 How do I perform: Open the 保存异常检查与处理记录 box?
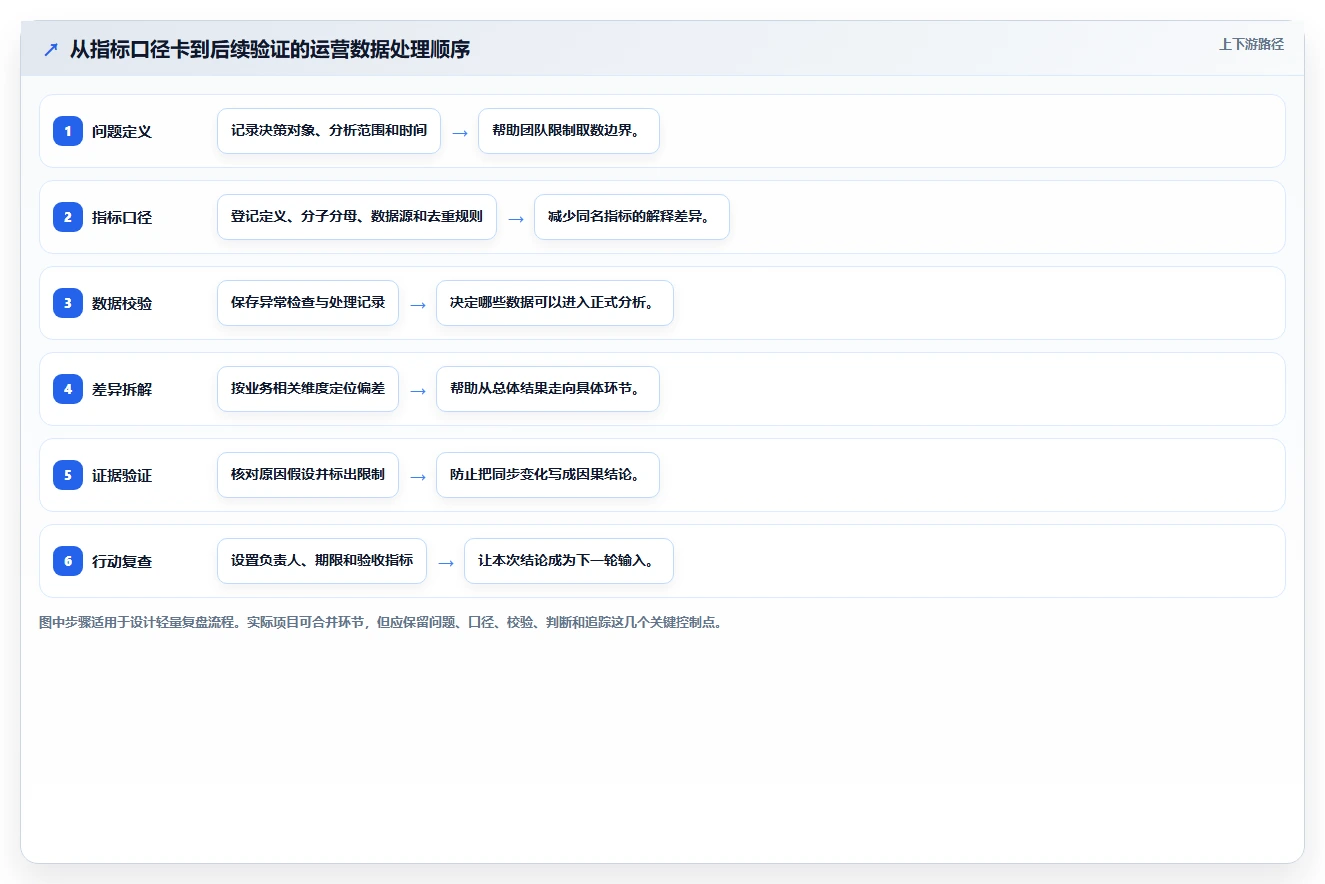point(308,303)
